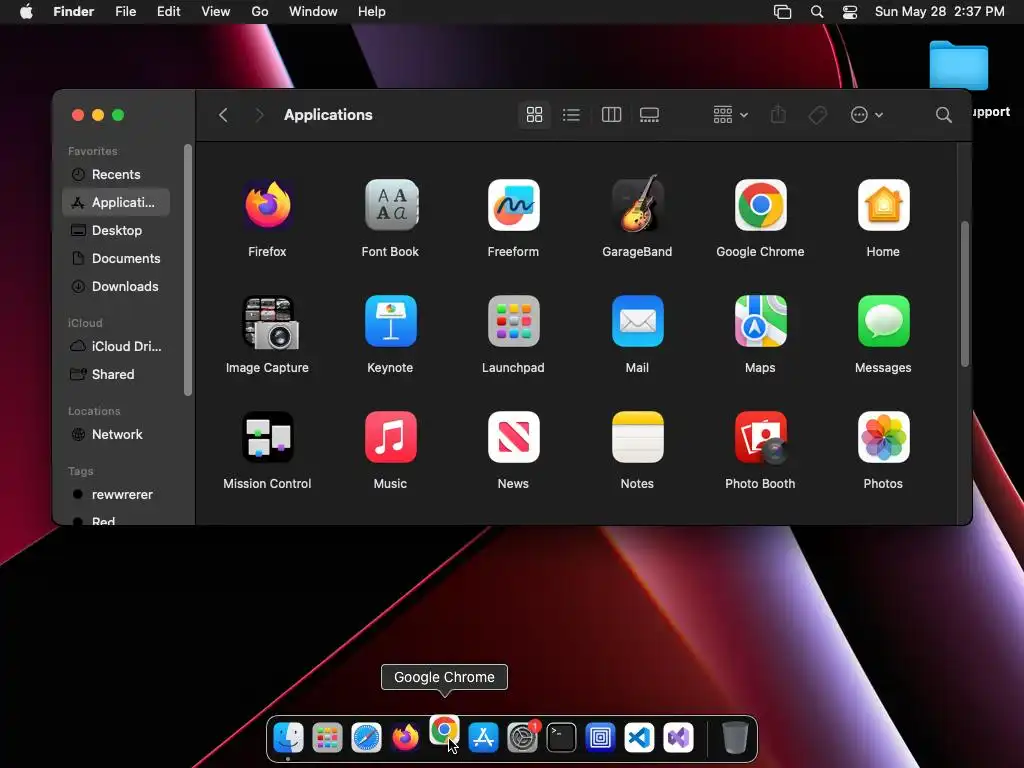Screen dimensions: 1024x768
Task: Open the Window menu
Action: 313,12
